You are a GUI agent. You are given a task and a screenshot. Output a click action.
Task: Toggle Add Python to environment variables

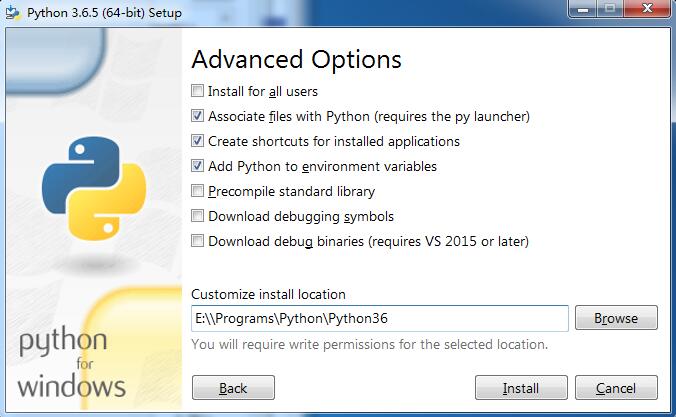coord(197,166)
